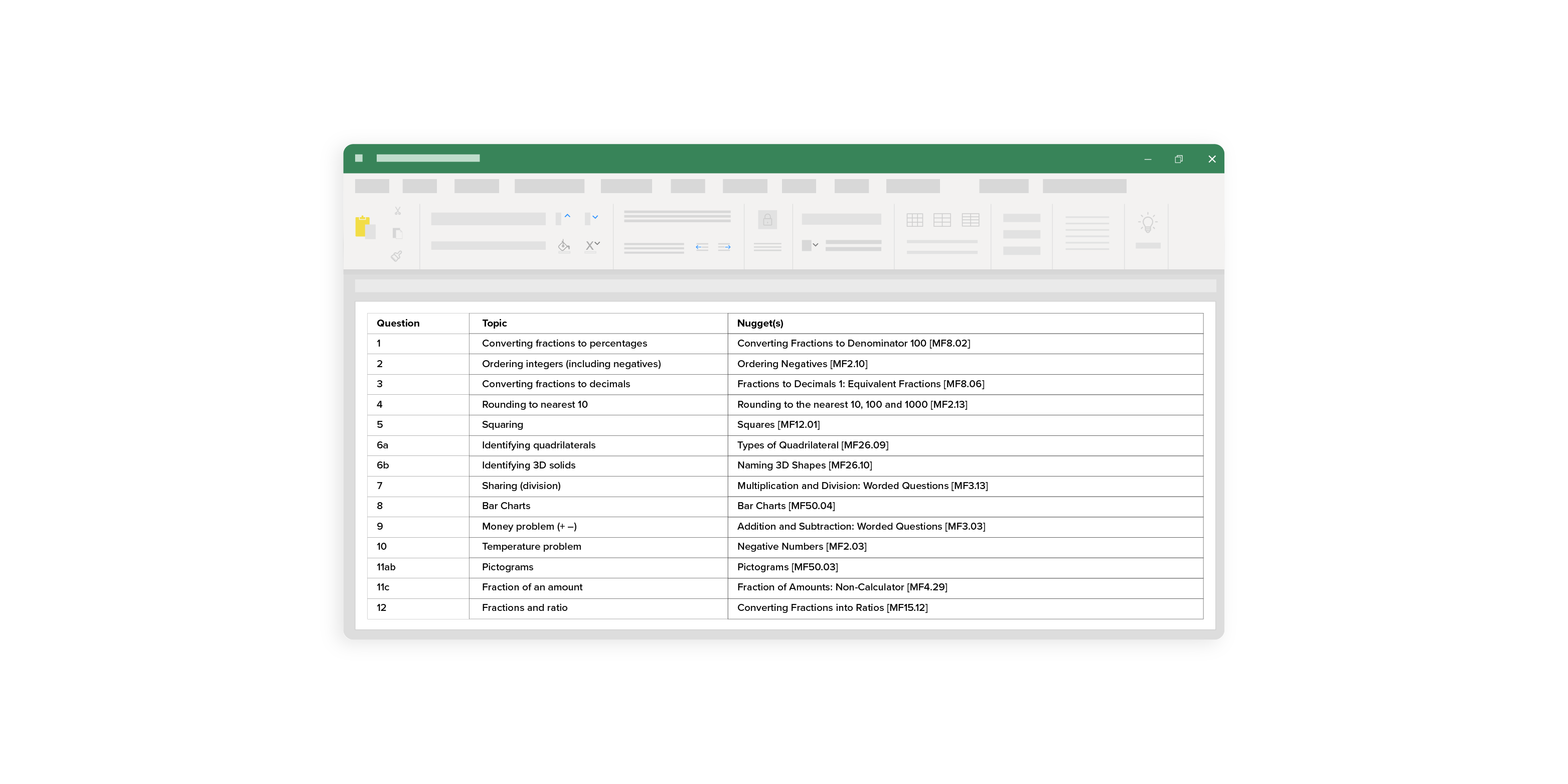Click cell 'Identifying 3D solids'
This screenshot has height=784, width=1568.
pyautogui.click(x=598, y=465)
